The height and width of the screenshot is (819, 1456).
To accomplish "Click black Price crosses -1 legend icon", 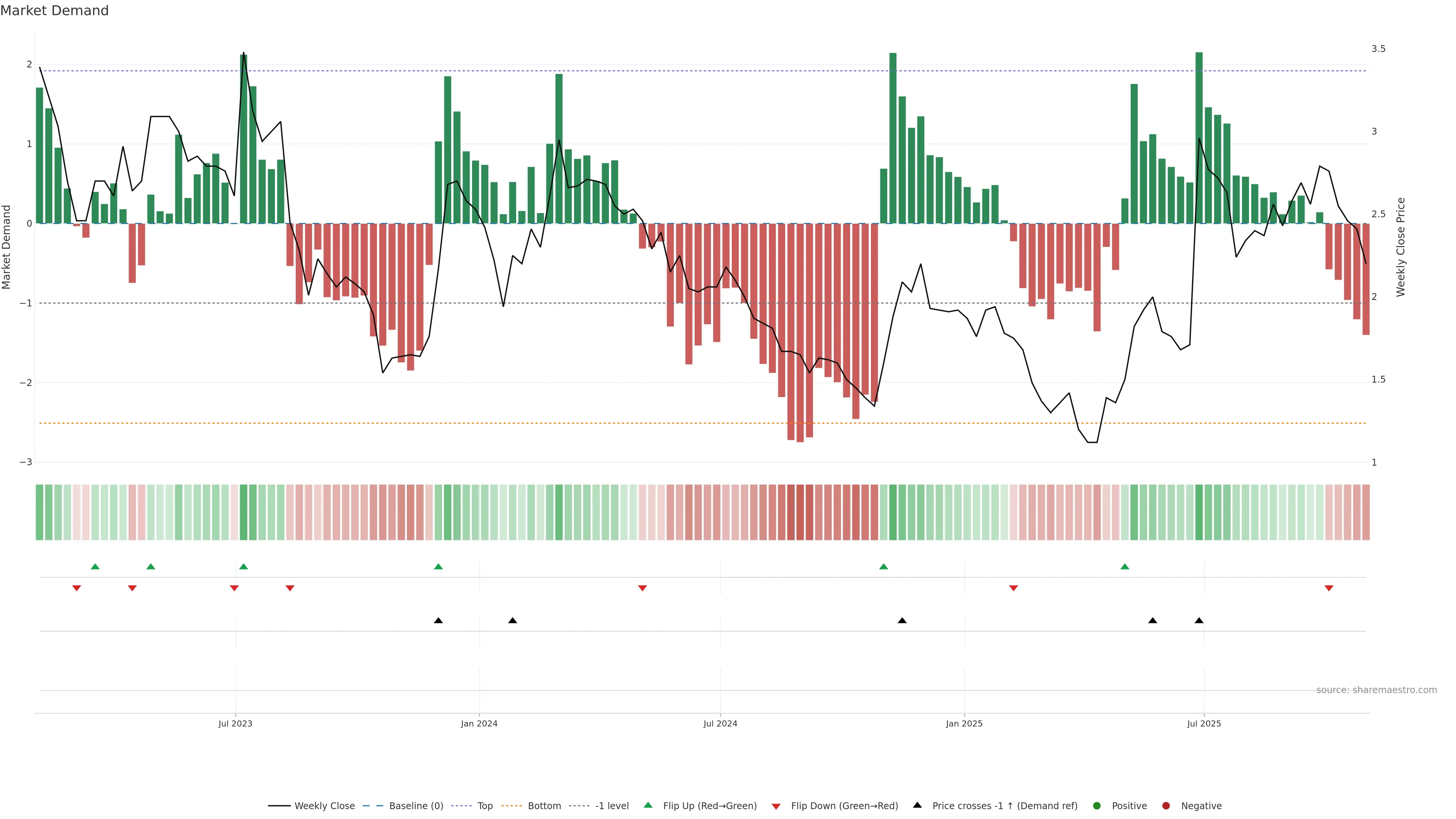I will [x=917, y=805].
